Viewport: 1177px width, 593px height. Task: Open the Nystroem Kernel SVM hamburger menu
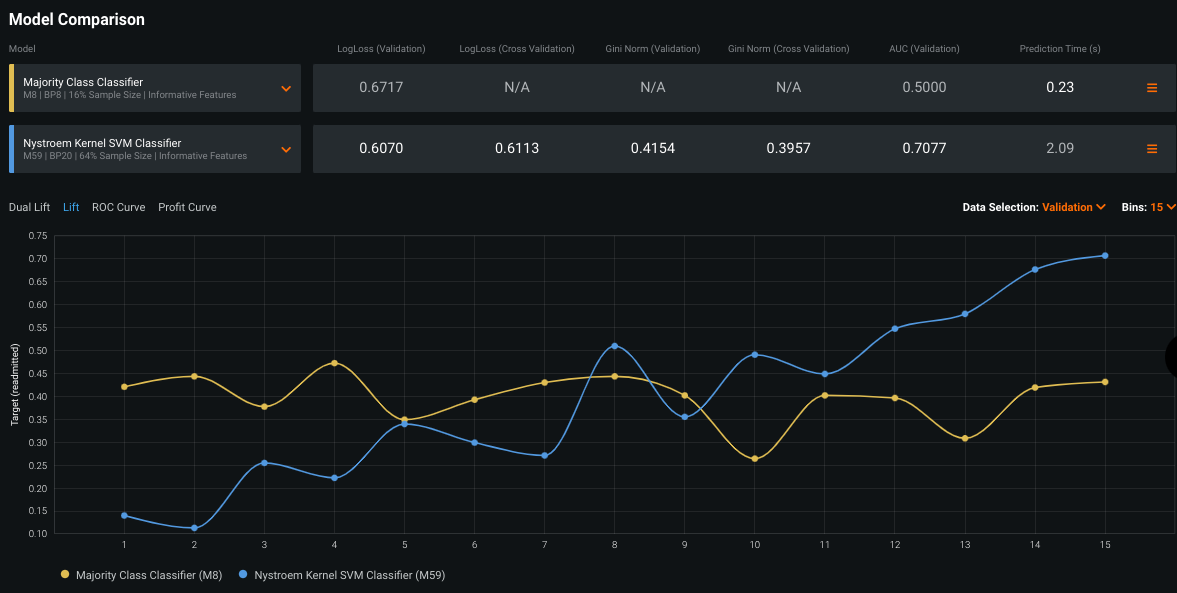1151,149
